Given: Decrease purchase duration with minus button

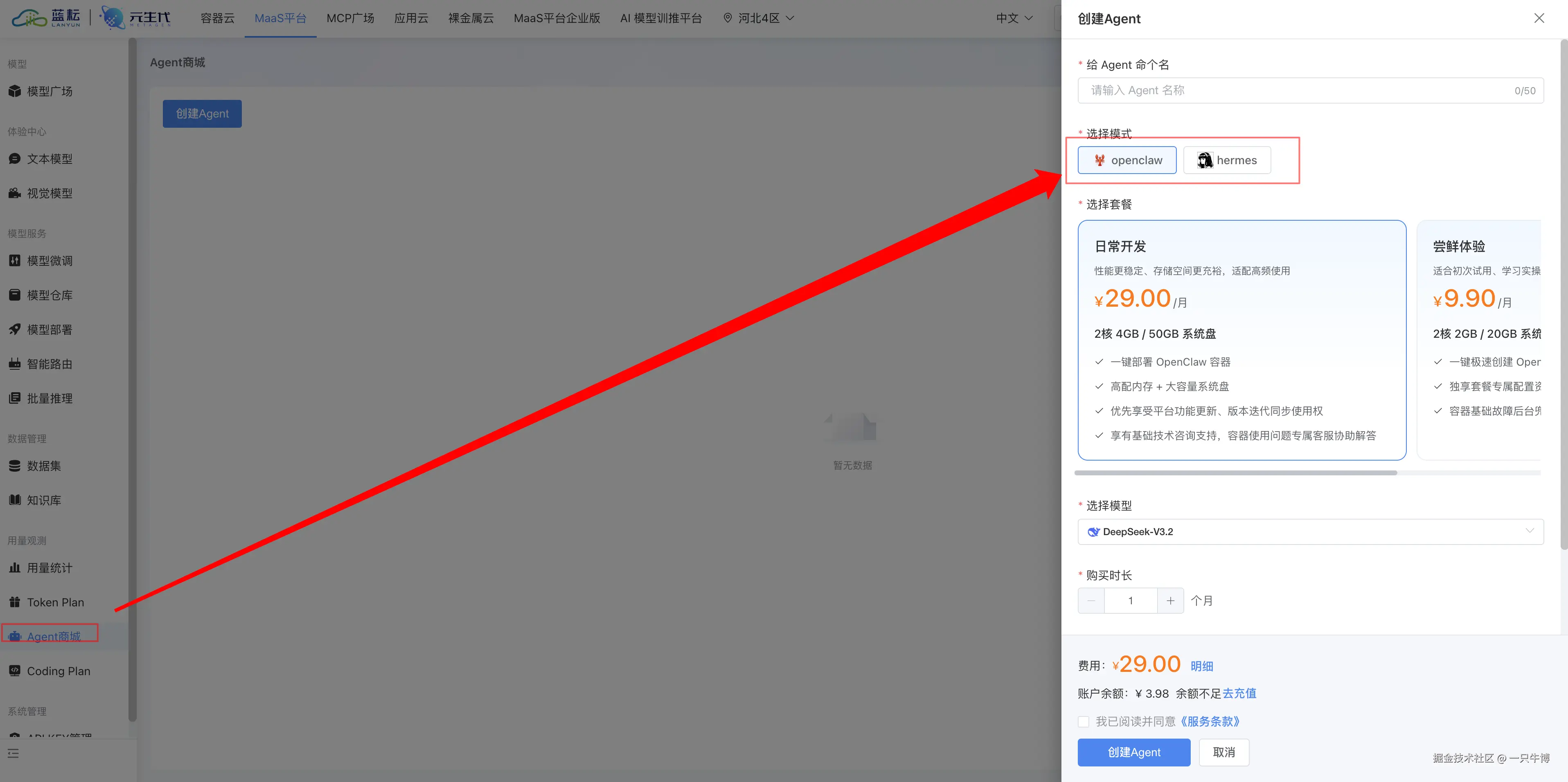Looking at the screenshot, I should [x=1091, y=601].
